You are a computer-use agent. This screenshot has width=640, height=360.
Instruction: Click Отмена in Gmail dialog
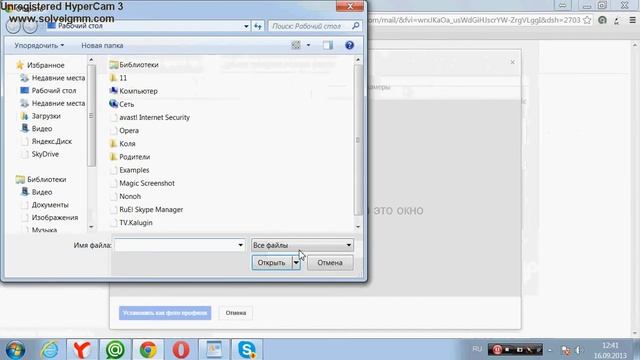[236, 313]
